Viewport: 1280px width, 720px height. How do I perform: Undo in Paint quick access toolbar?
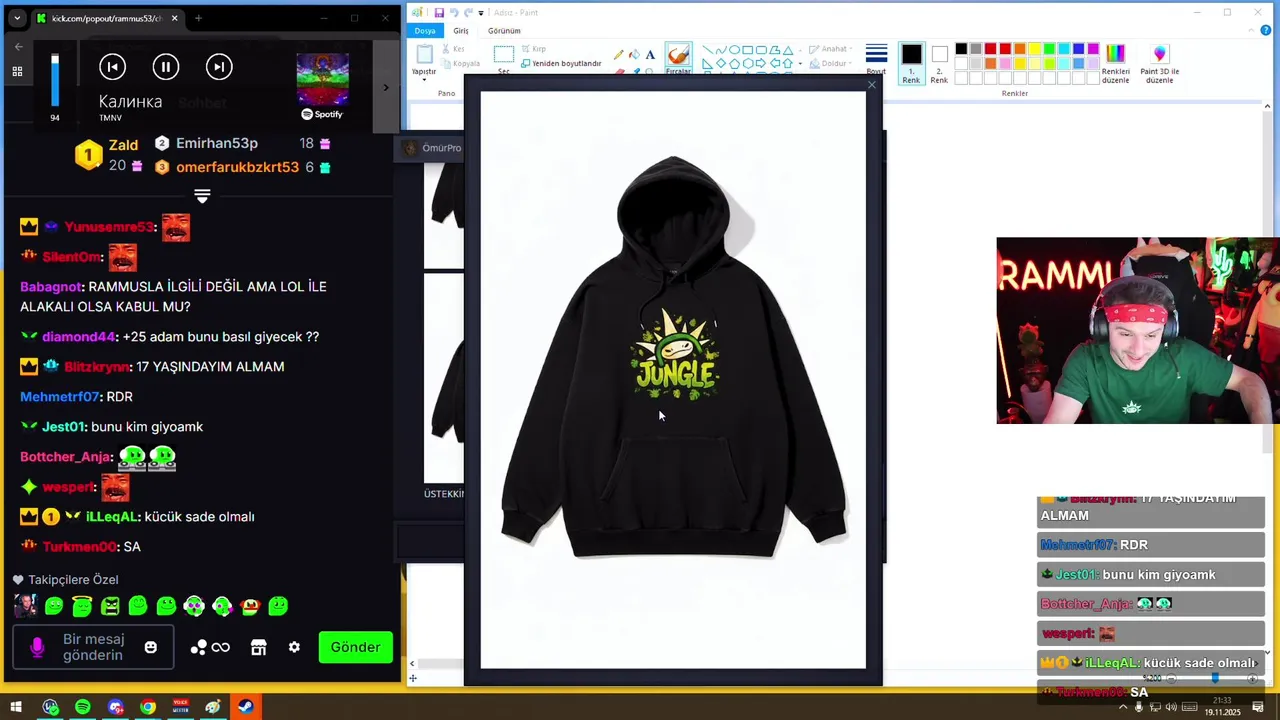454,12
